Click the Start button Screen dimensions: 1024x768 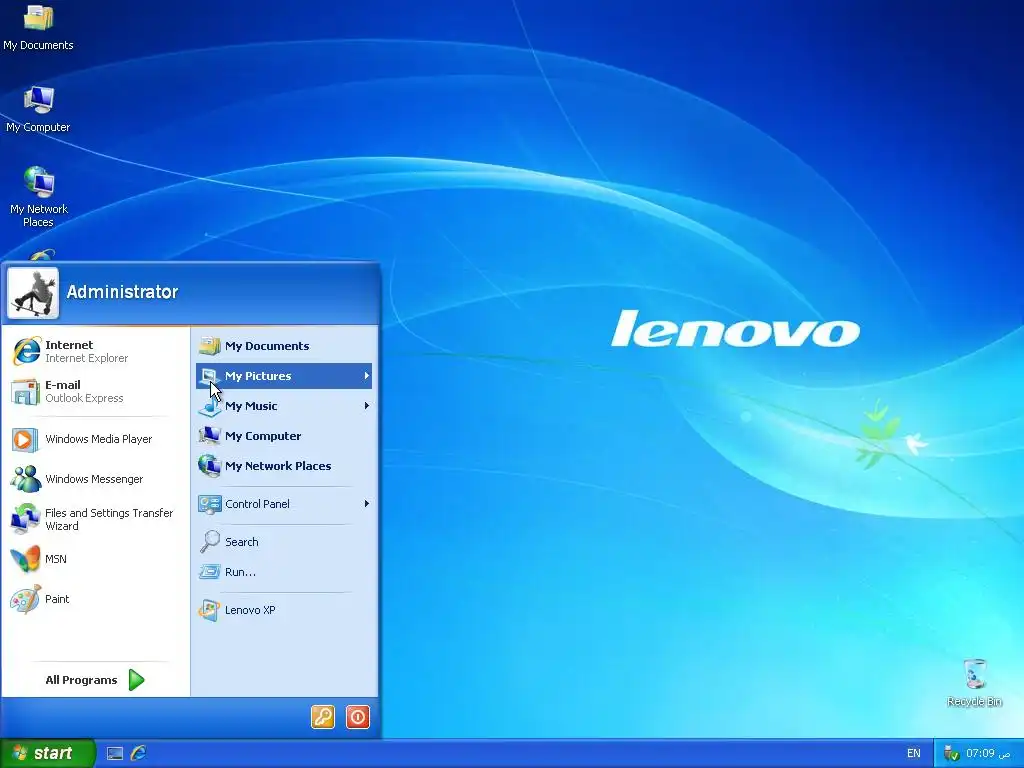(x=48, y=754)
